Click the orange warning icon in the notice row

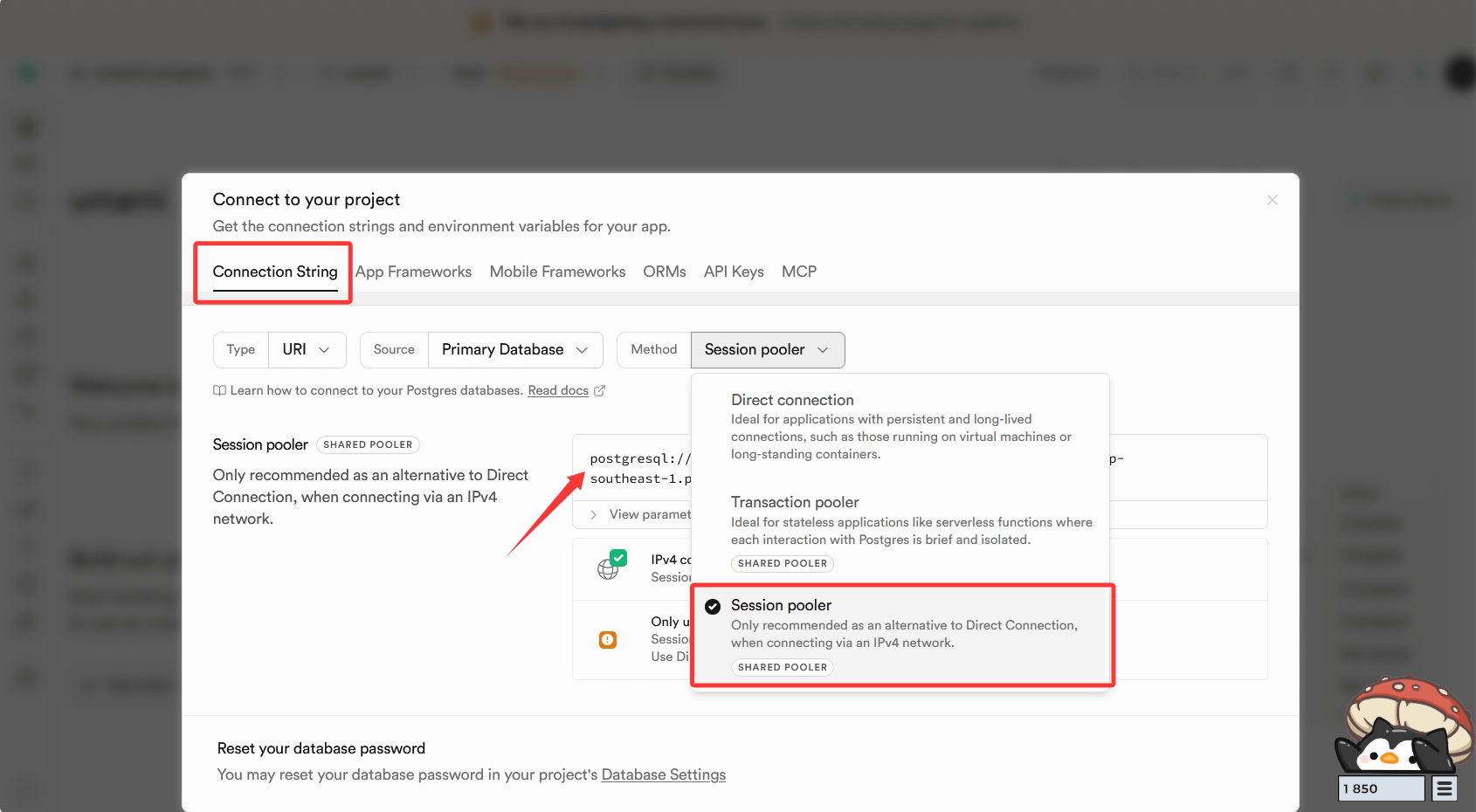click(608, 640)
